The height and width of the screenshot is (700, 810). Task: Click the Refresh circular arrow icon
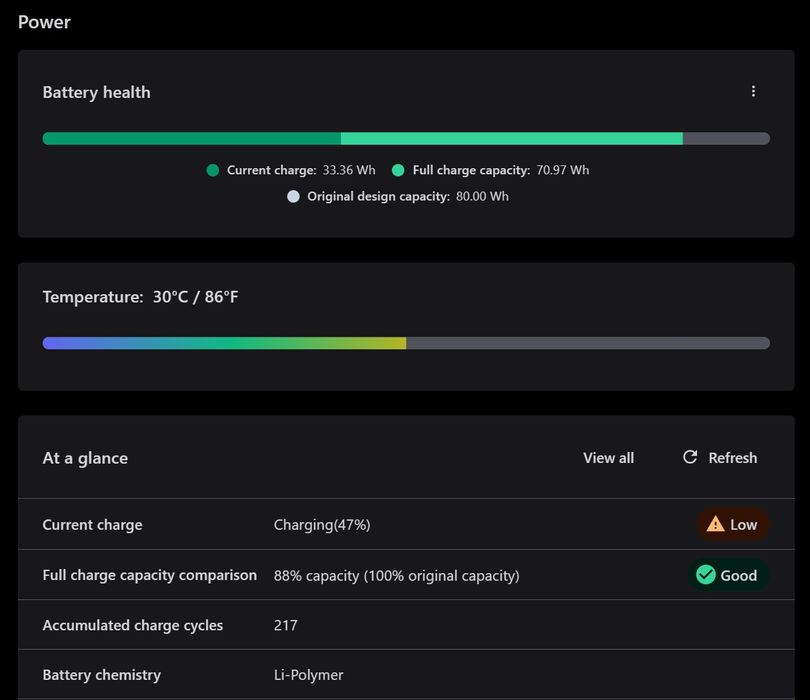point(690,457)
